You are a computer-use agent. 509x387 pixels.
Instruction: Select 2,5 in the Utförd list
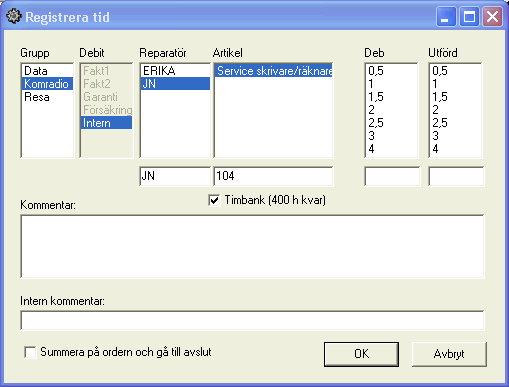click(455, 123)
